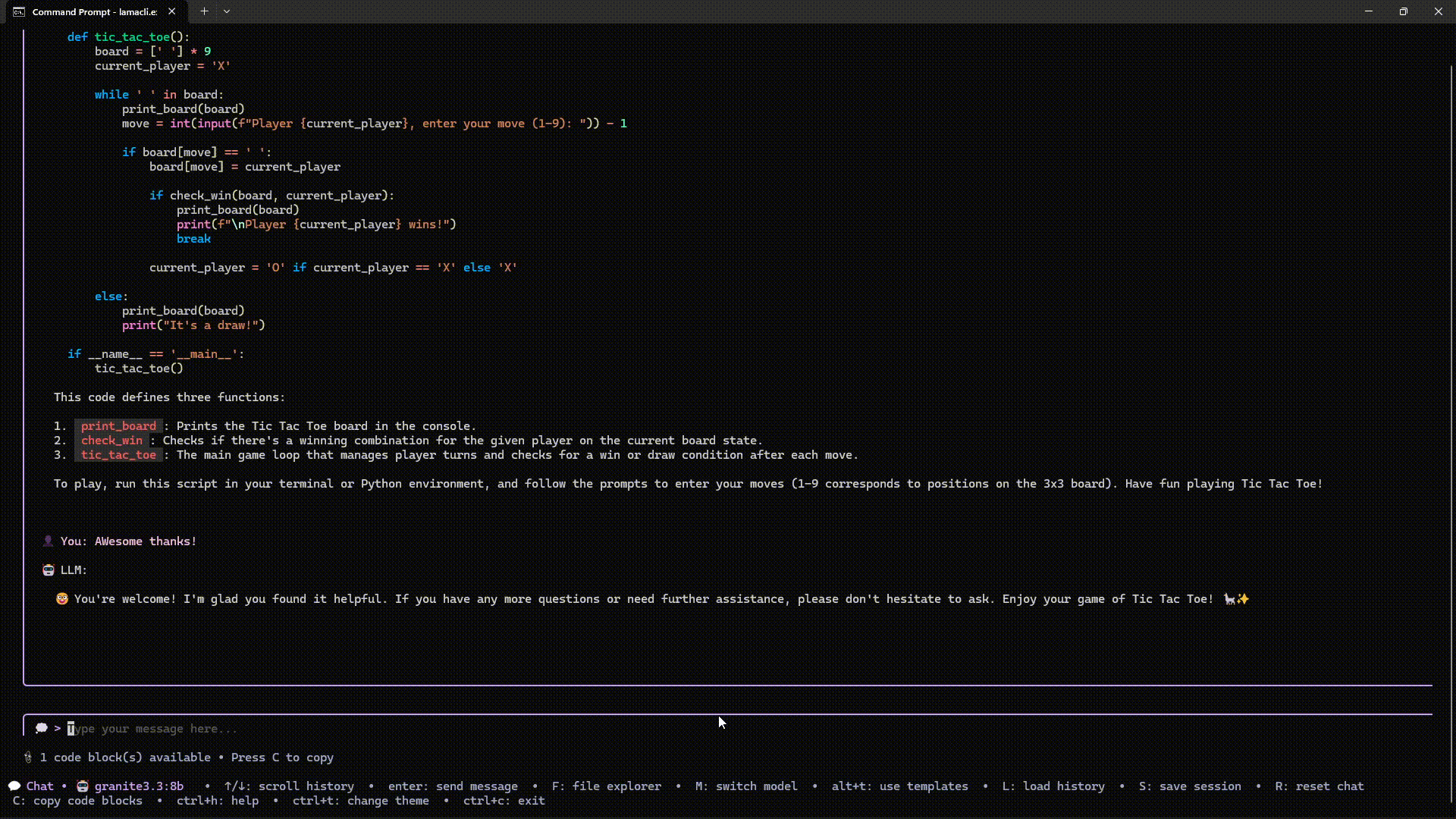Click the highlighted check_win label
The height and width of the screenshot is (819, 1456).
tap(111, 441)
